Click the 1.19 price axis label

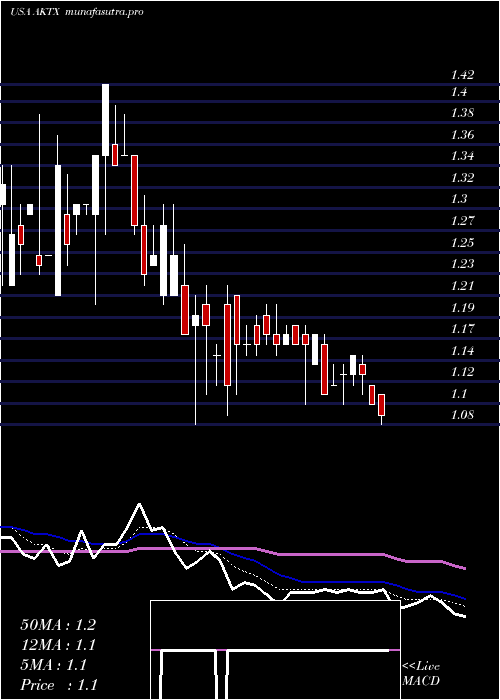(461, 307)
